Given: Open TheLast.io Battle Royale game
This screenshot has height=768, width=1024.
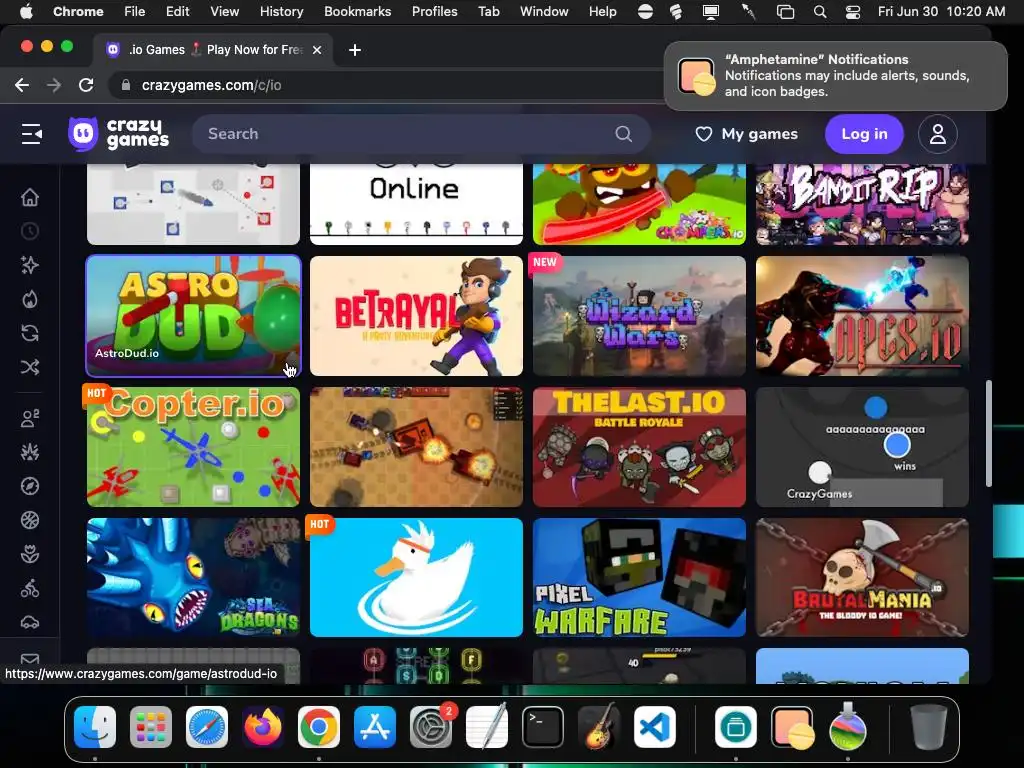Looking at the screenshot, I should [x=639, y=447].
